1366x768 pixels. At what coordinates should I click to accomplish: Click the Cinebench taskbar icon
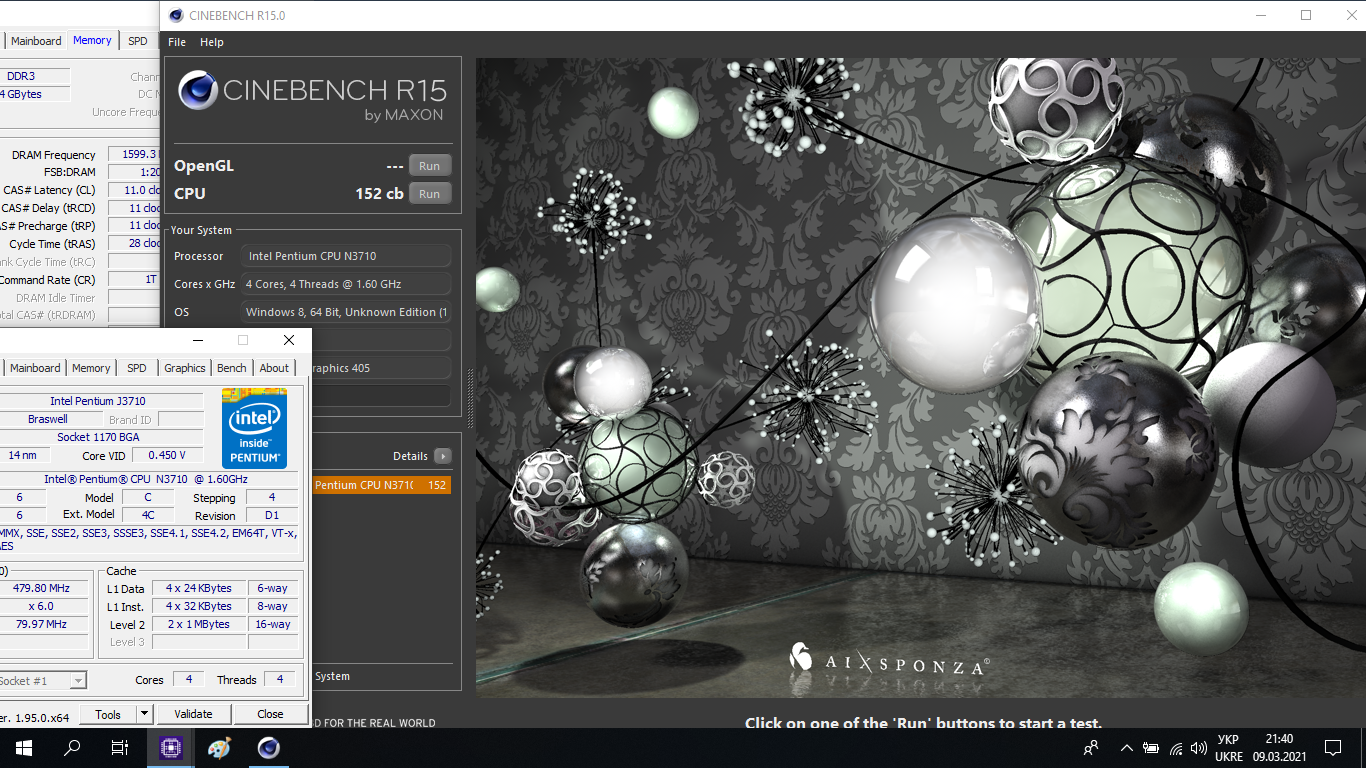click(268, 748)
